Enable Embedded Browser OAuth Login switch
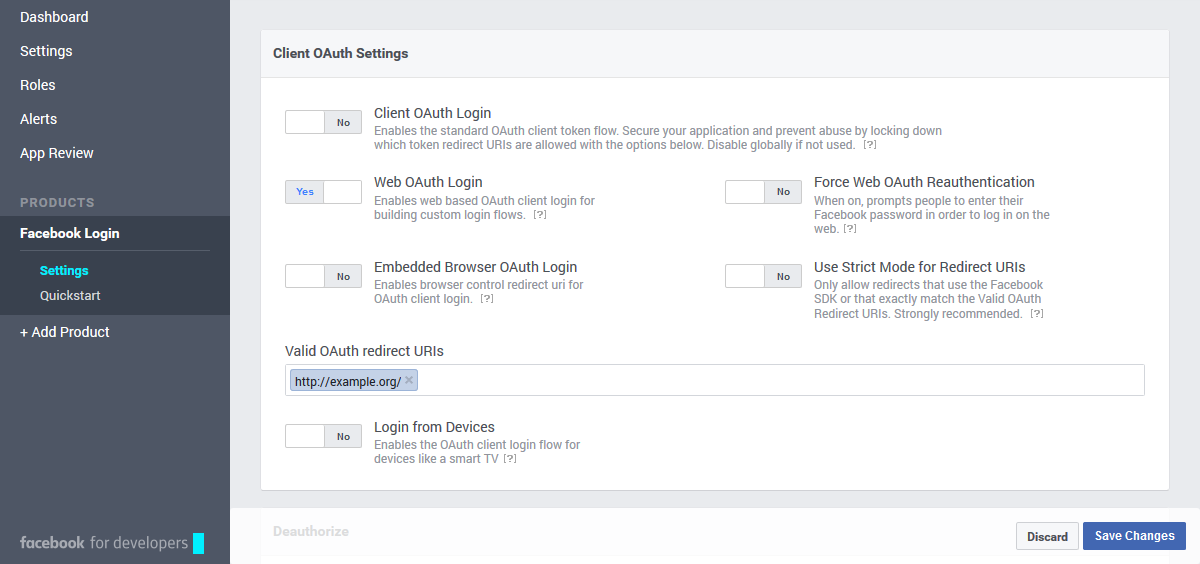1200x564 pixels. point(323,276)
